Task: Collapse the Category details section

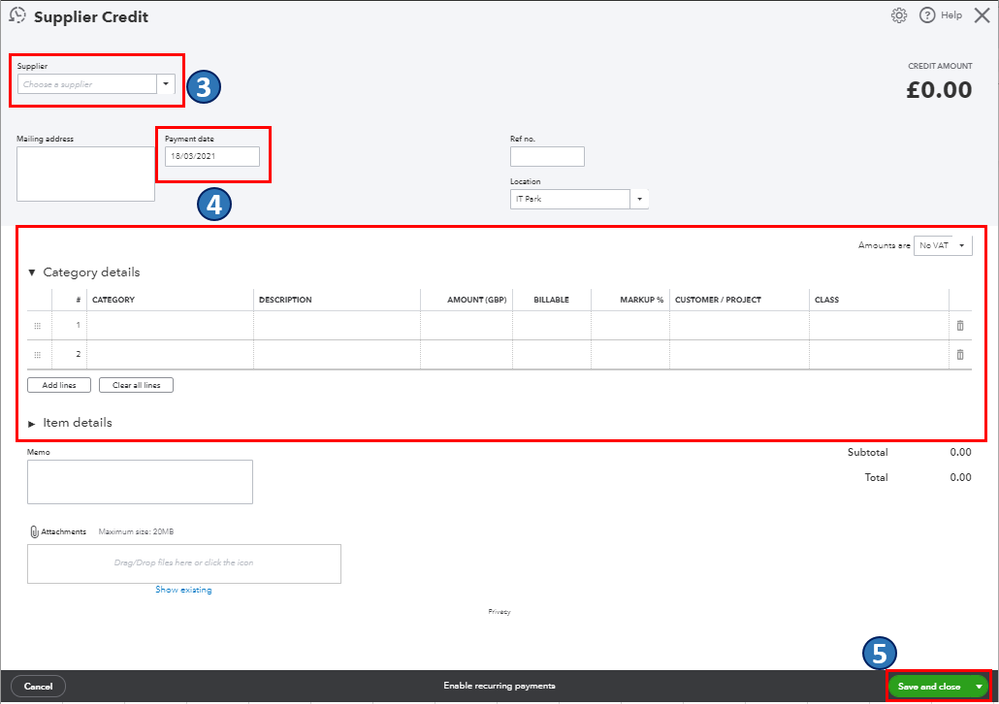Action: click(x=32, y=273)
